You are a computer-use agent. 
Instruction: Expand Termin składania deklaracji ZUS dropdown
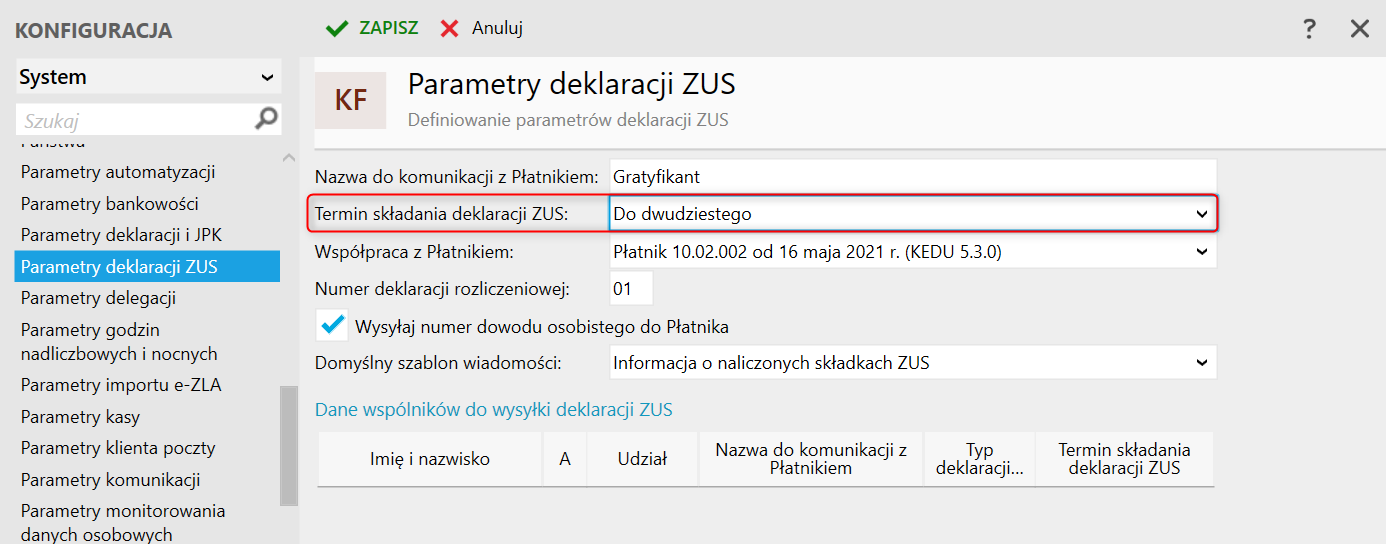[x=1201, y=214]
